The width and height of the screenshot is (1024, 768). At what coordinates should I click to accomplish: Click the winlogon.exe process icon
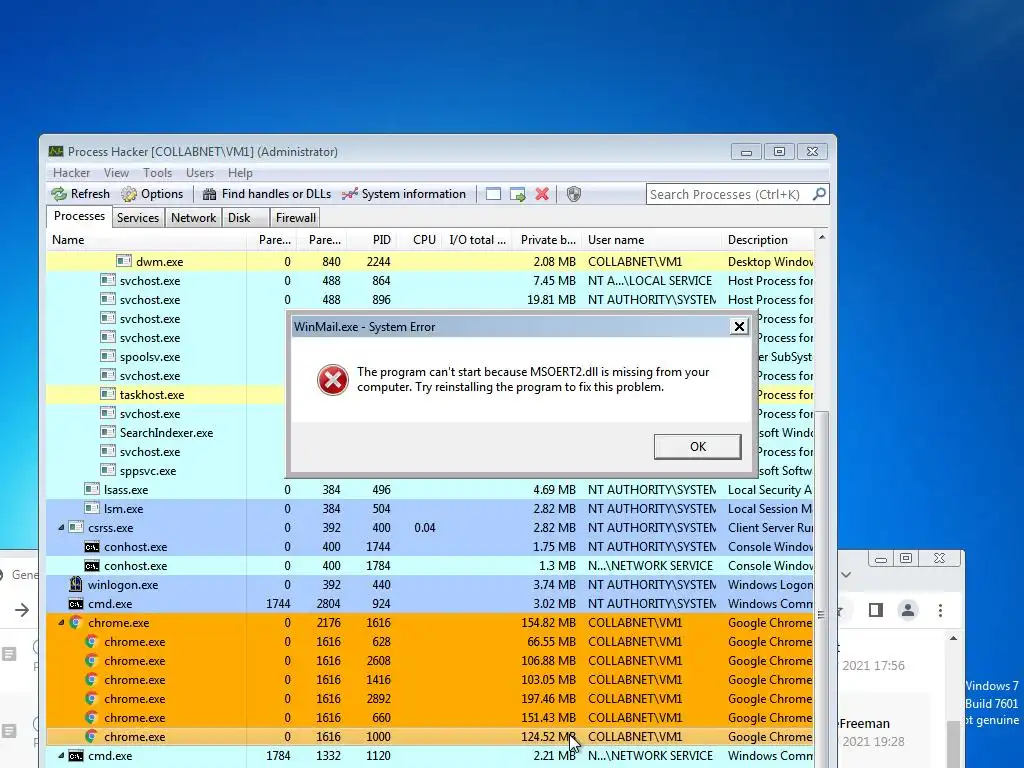click(x=76, y=584)
